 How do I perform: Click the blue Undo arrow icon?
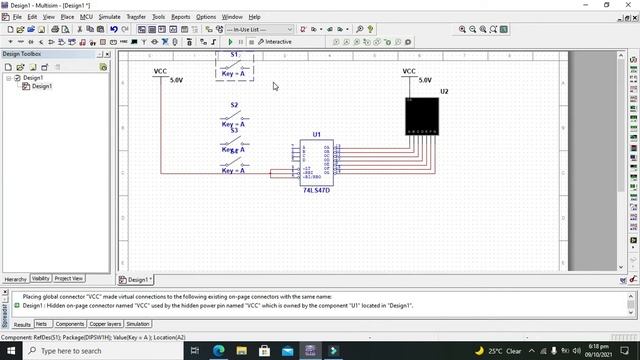[x=114, y=29]
